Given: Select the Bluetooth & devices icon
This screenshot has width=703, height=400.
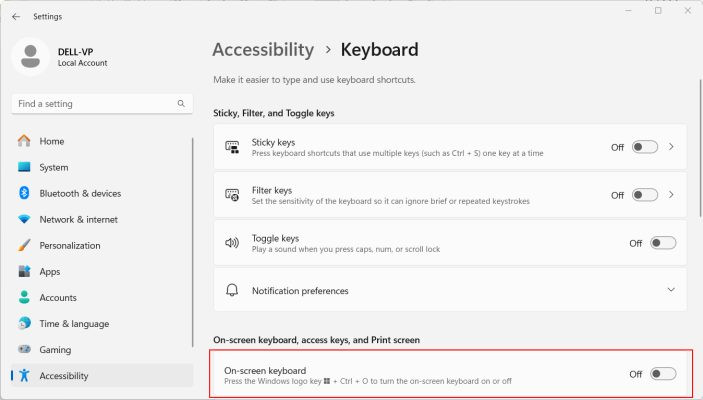Looking at the screenshot, I should coord(24,193).
